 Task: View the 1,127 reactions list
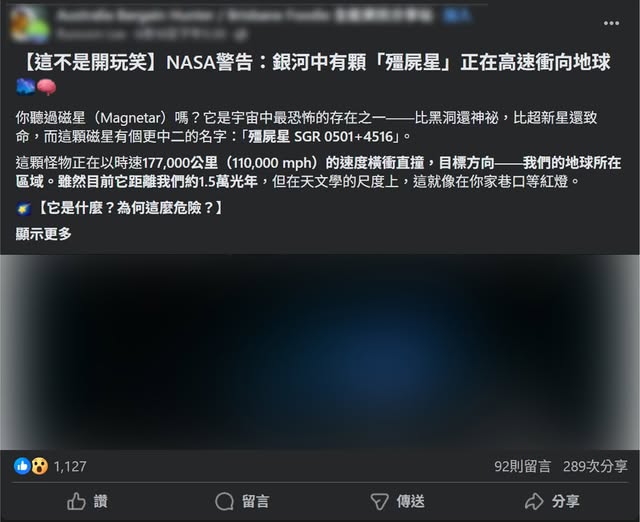pyautogui.click(x=70, y=466)
